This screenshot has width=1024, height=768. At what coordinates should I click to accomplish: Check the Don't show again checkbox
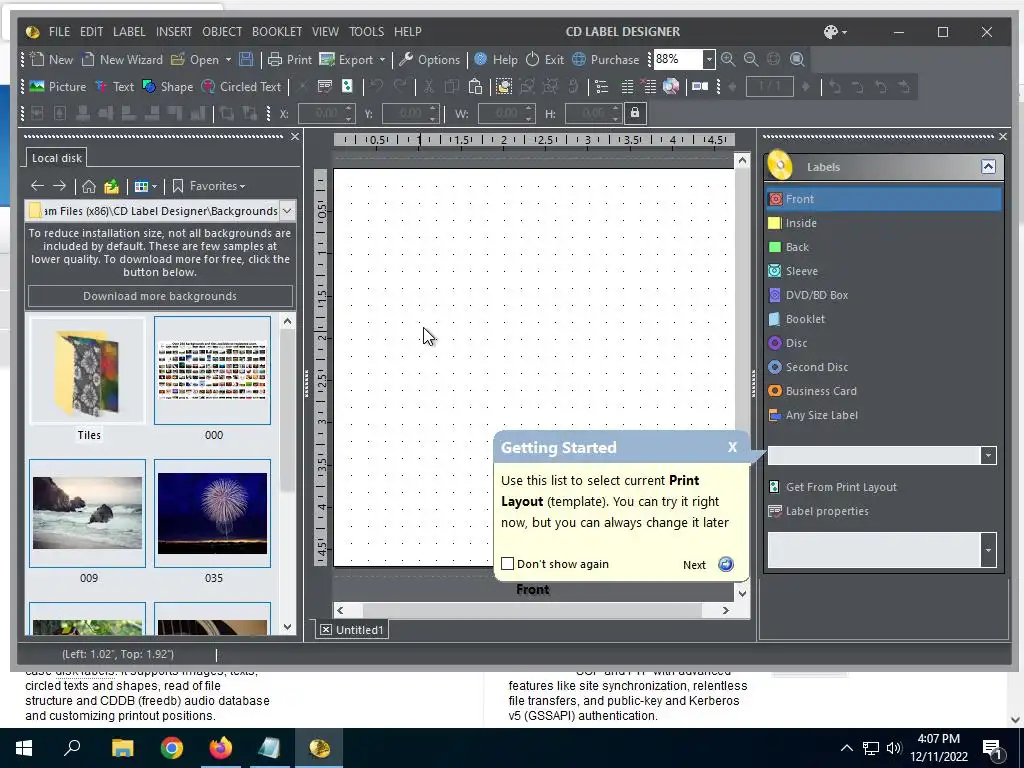pos(507,564)
